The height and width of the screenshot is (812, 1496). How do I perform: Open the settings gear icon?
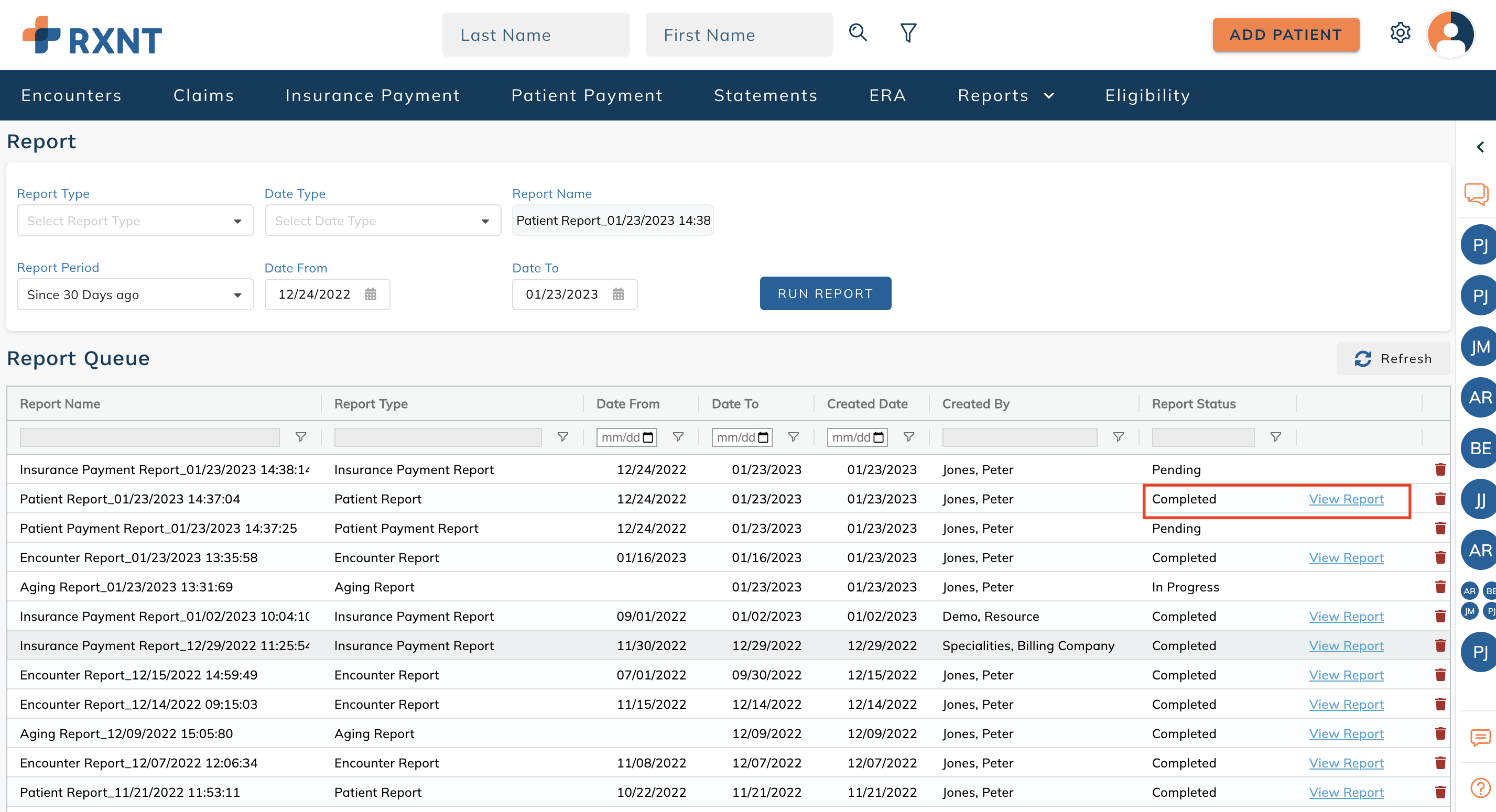[x=1400, y=33]
